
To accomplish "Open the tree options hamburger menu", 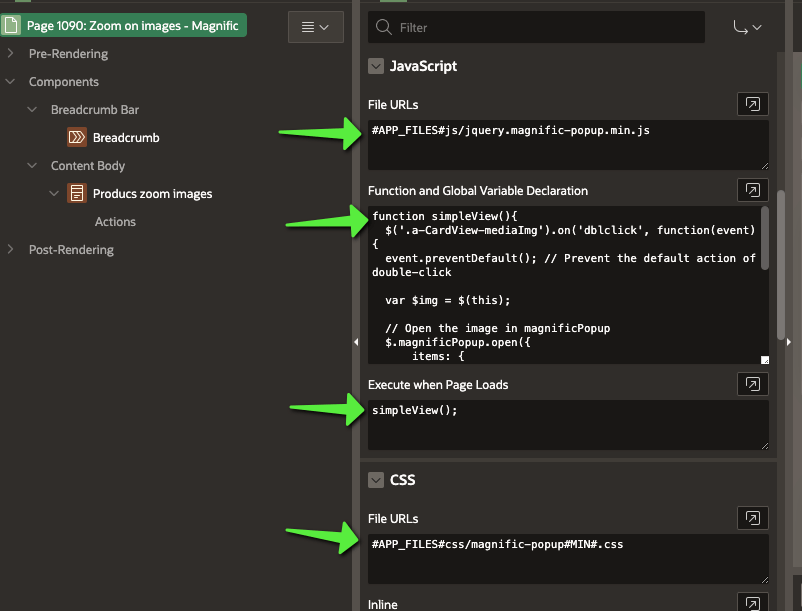I will pyautogui.click(x=315, y=27).
